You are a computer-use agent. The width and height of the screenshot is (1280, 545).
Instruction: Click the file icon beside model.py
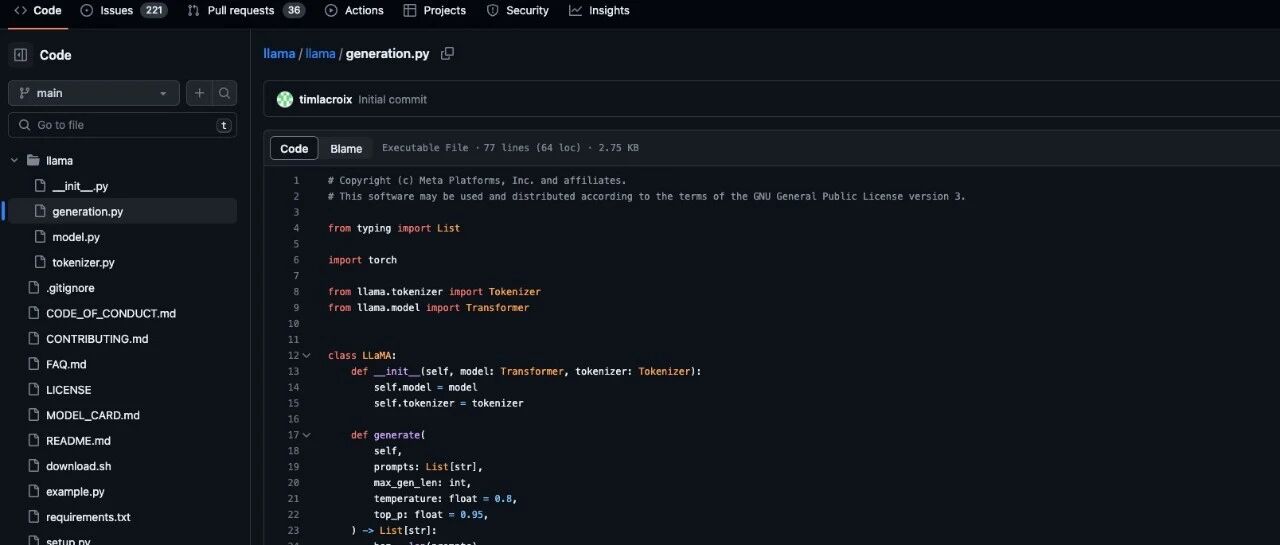(40, 237)
